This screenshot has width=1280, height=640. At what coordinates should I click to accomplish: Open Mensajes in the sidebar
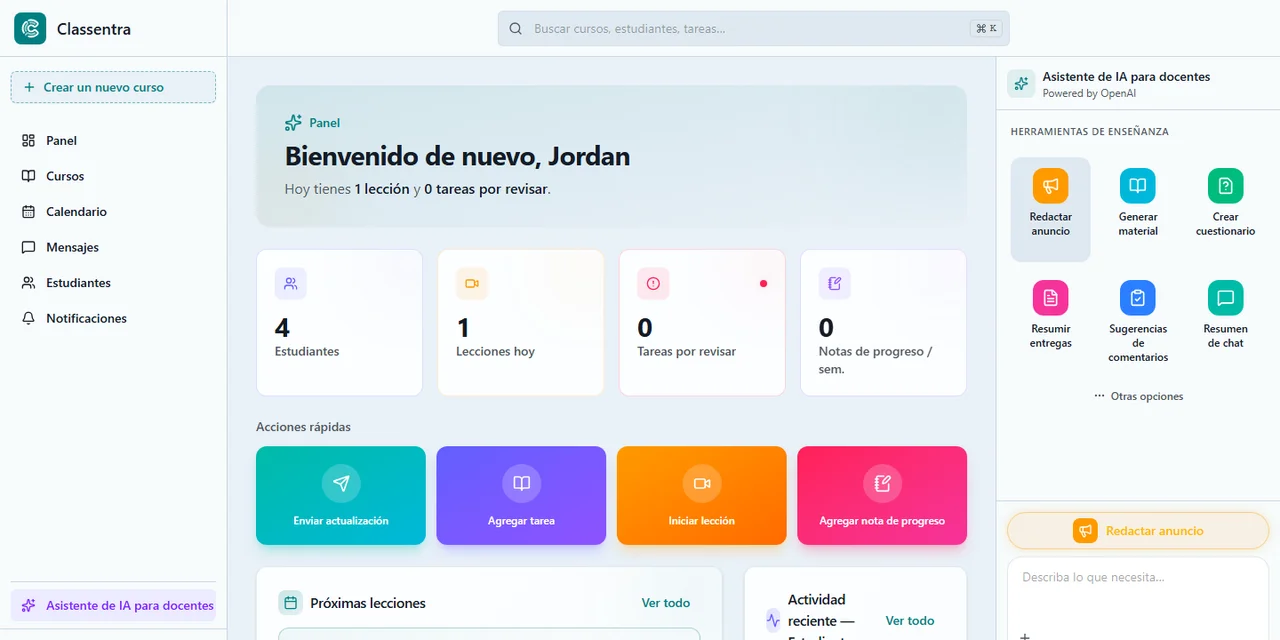pyautogui.click(x=113, y=247)
